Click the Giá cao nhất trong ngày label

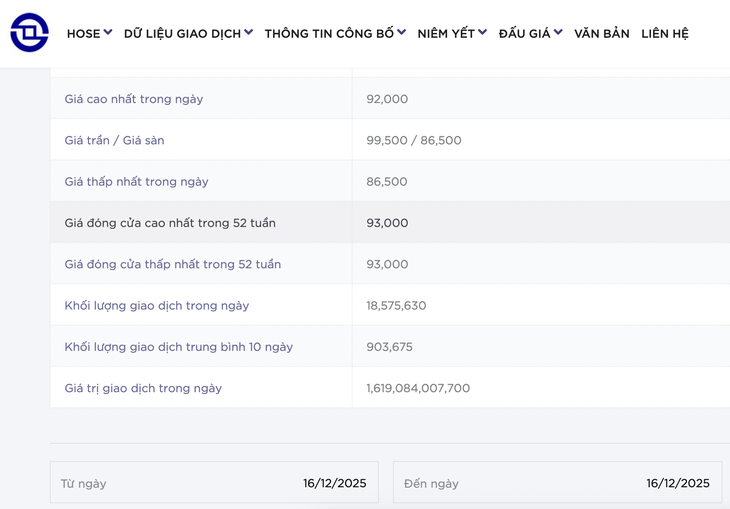coord(134,99)
